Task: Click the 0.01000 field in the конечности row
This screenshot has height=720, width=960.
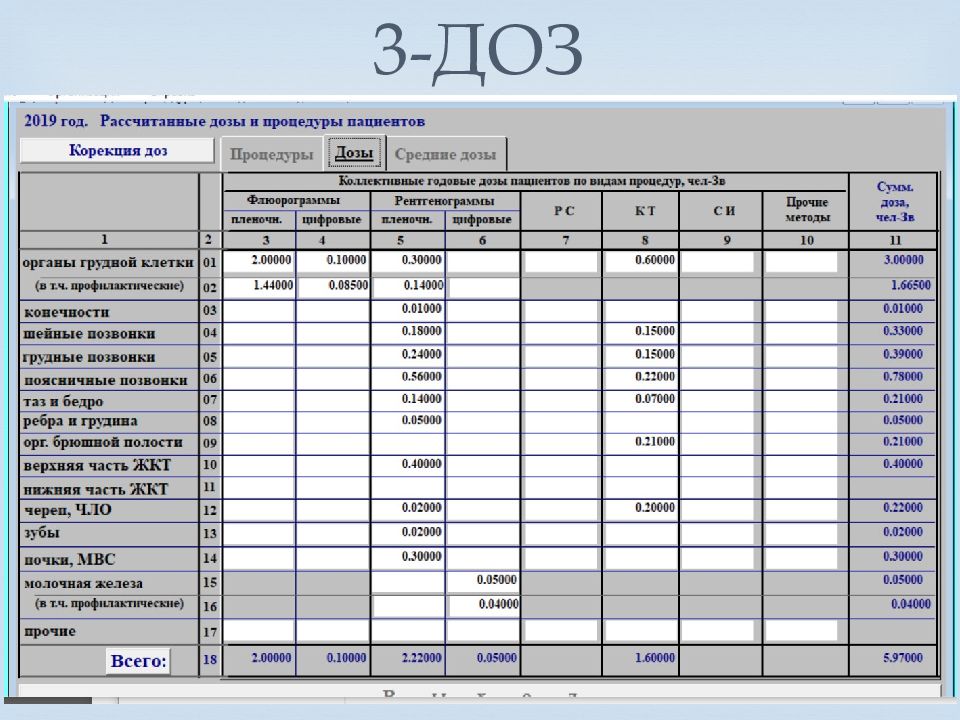Action: click(x=408, y=310)
